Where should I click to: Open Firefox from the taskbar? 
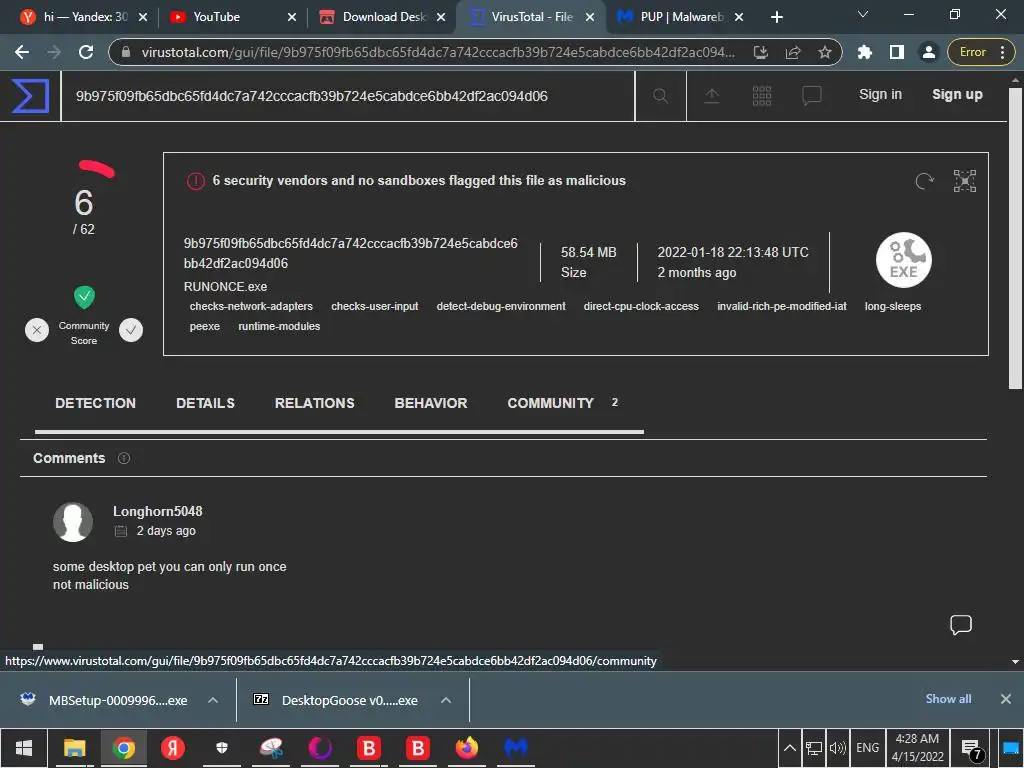[x=466, y=748]
